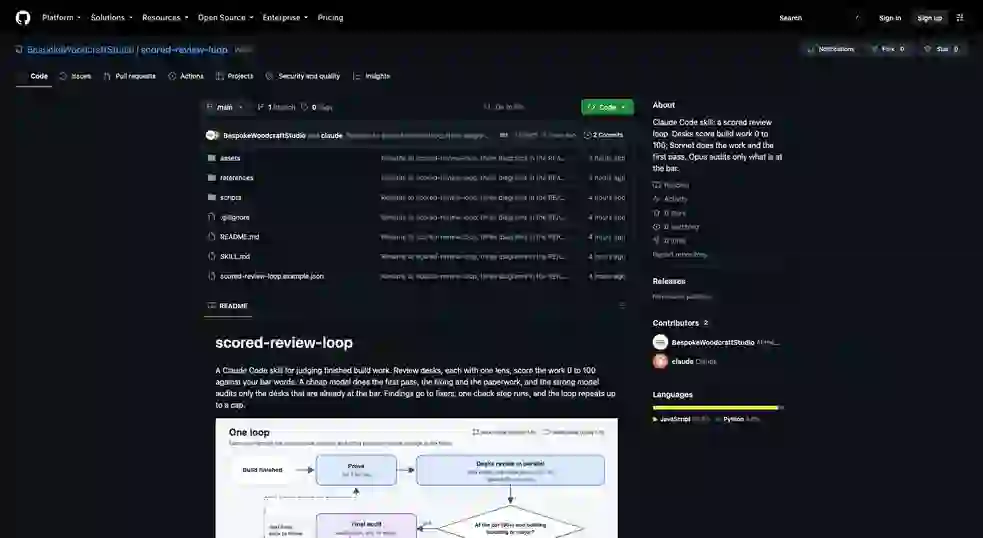
Task: Click the assets folder icon
Action: pos(212,158)
